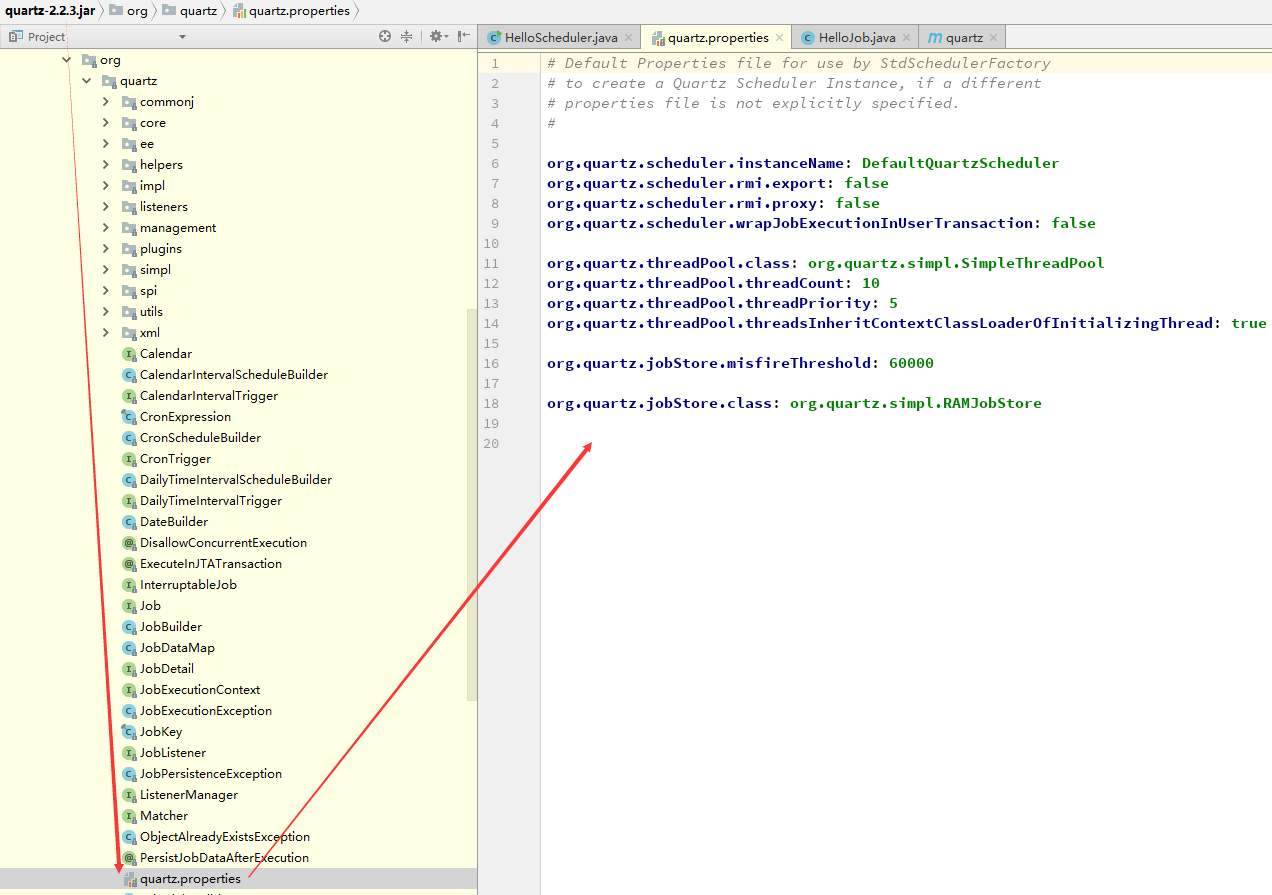Close the quartz.properties tab
The height and width of the screenshot is (895, 1272).
coord(780,38)
